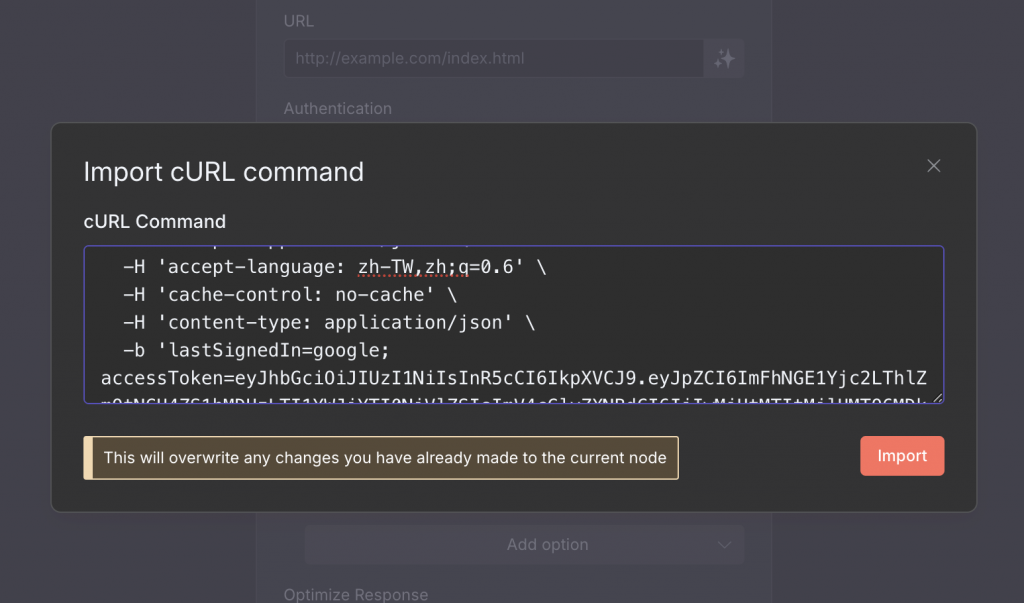Click the overwrite warning notice text

point(385,457)
